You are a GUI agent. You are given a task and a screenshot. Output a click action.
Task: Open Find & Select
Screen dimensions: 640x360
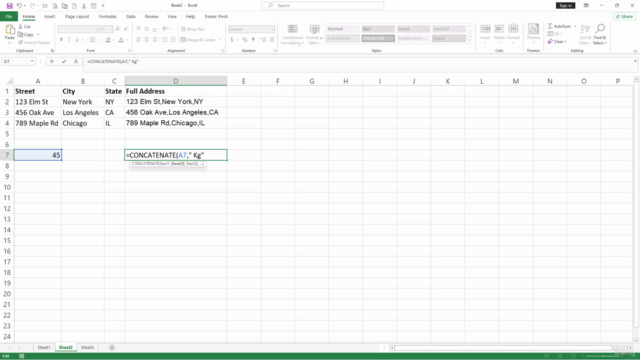pos(600,34)
